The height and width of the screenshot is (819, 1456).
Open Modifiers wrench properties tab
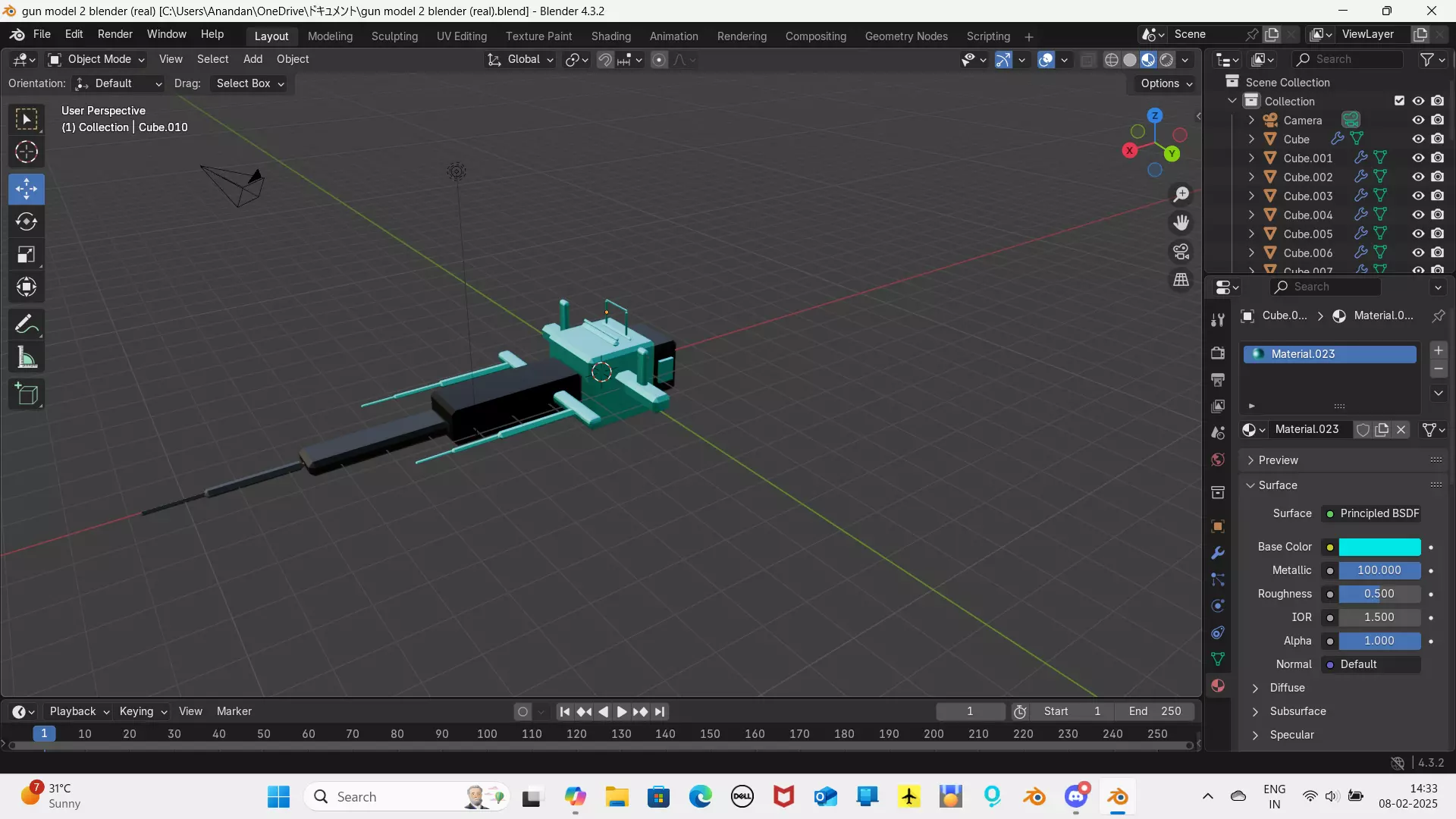pyautogui.click(x=1218, y=553)
